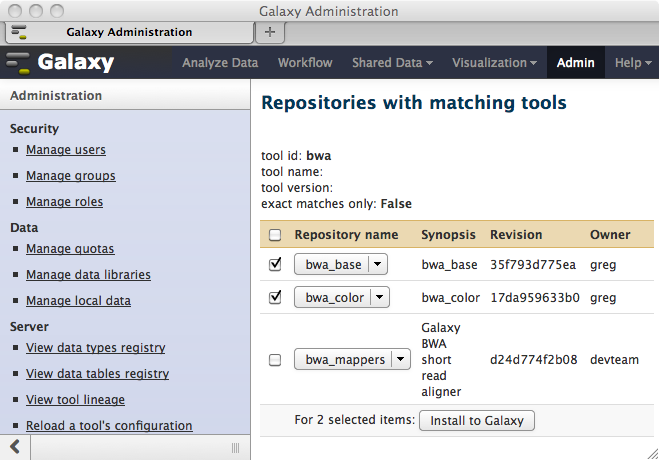
Task: Click revision 17da959633b0 cell
Action: 535,297
